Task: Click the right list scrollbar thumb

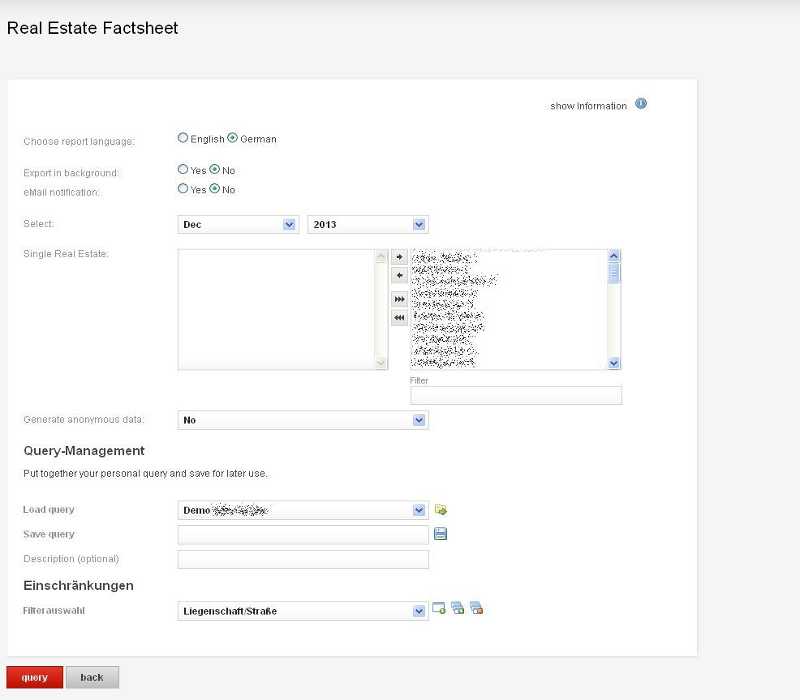Action: click(x=614, y=272)
